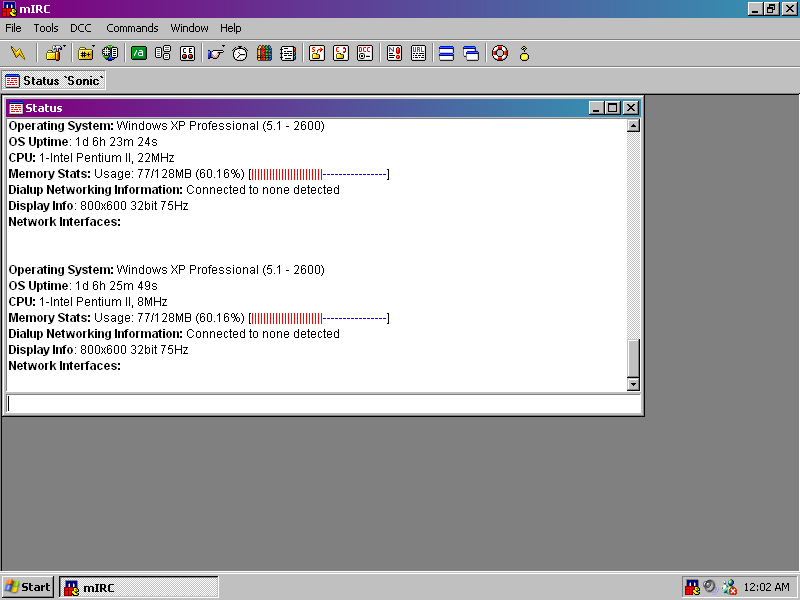This screenshot has height=600, width=800.
Task: Open the Commands menu
Action: coord(132,28)
